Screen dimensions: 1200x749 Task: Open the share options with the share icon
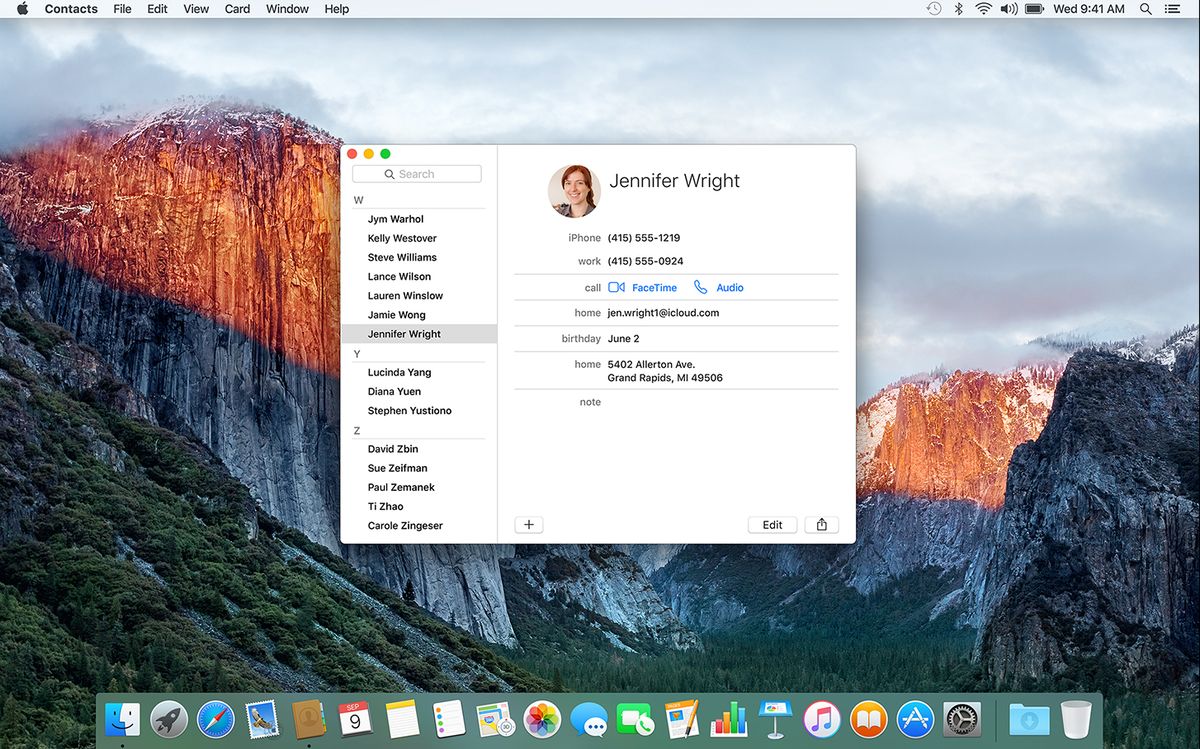point(821,524)
